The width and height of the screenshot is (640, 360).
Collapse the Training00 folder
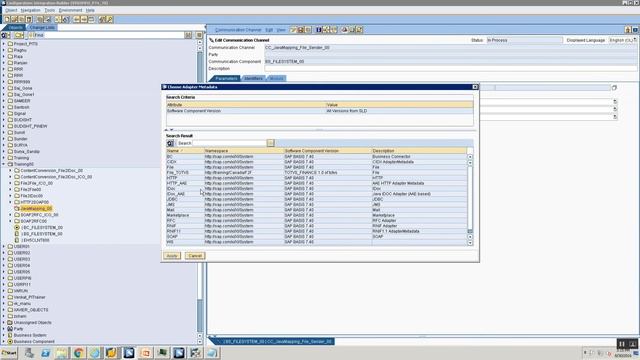(4, 164)
